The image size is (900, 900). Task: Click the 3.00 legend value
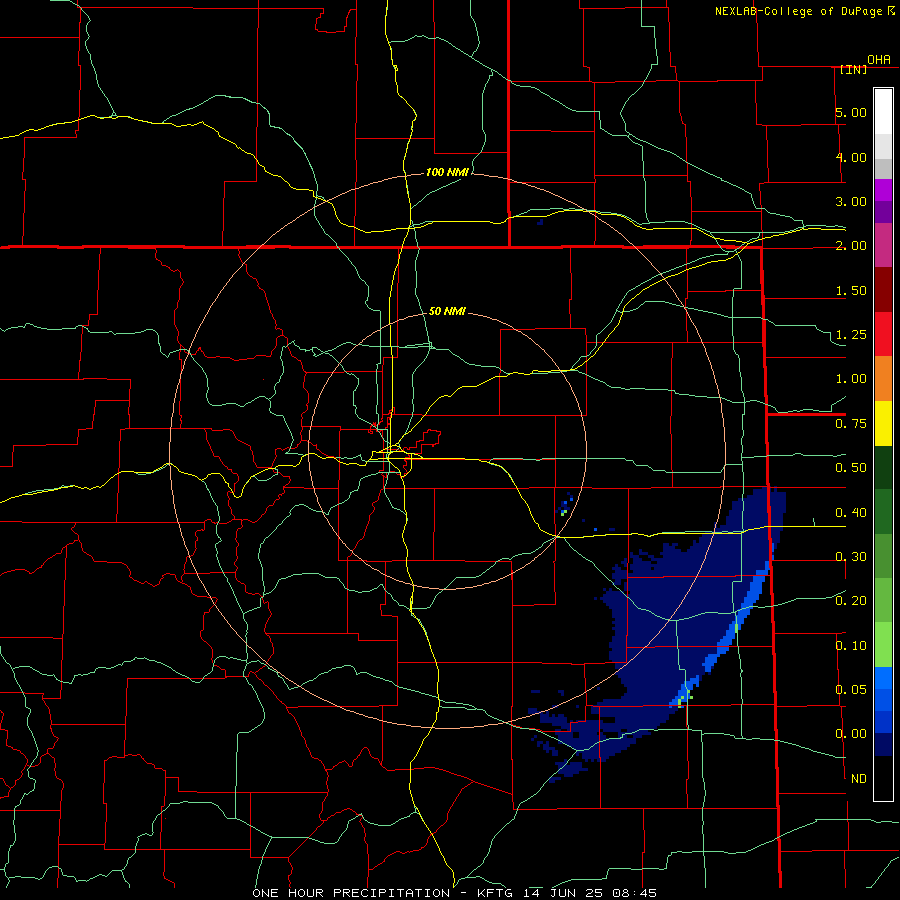point(851,201)
